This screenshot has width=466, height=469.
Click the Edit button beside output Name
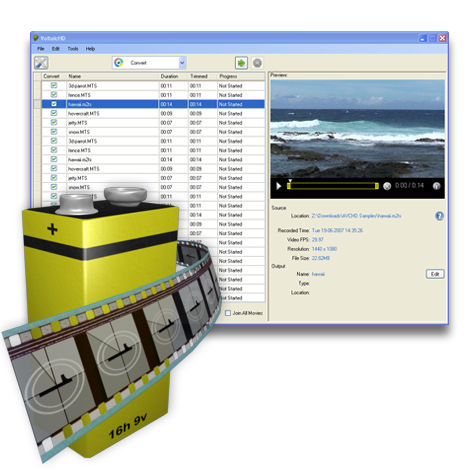(435, 274)
